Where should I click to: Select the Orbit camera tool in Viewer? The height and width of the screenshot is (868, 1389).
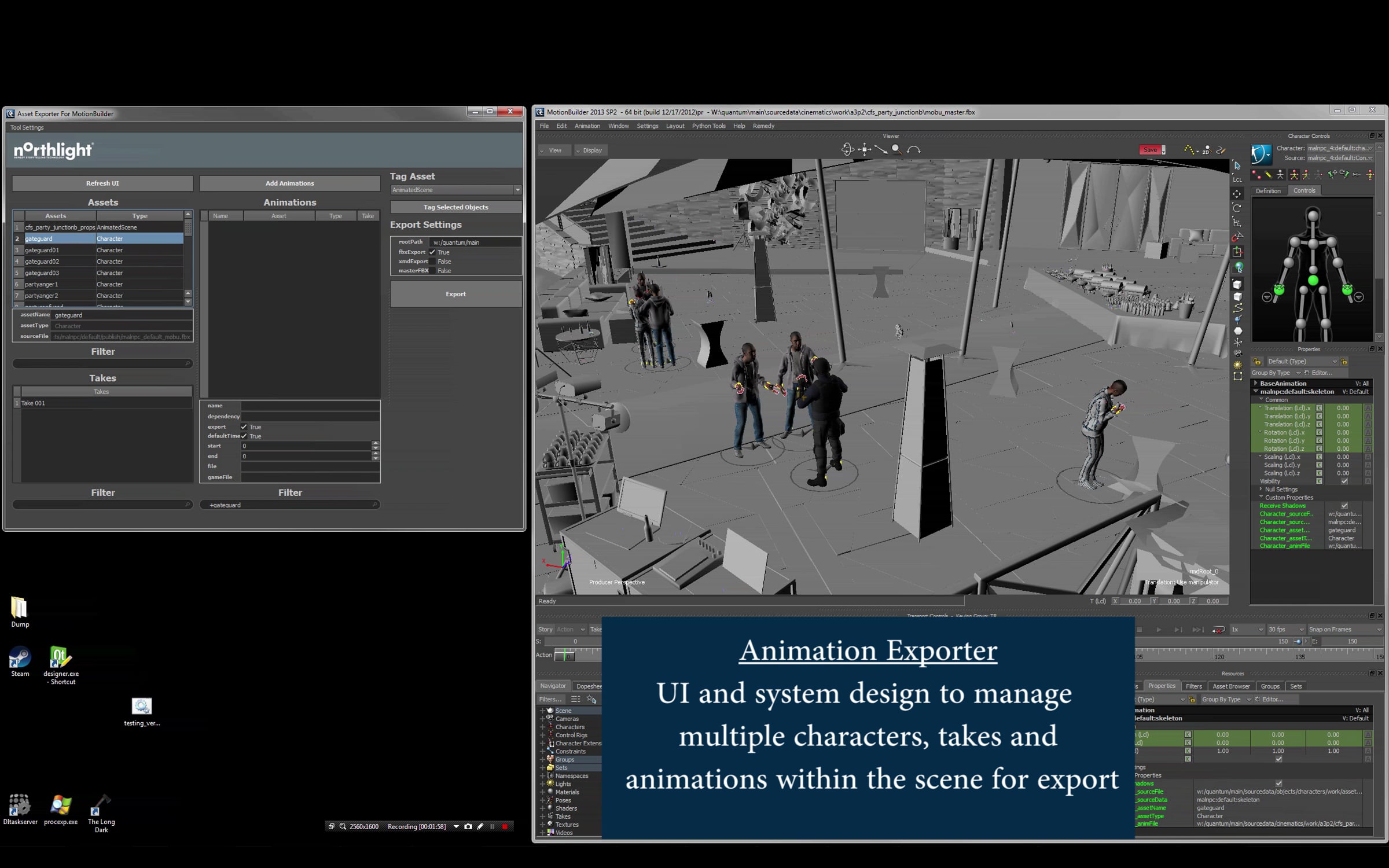847,150
